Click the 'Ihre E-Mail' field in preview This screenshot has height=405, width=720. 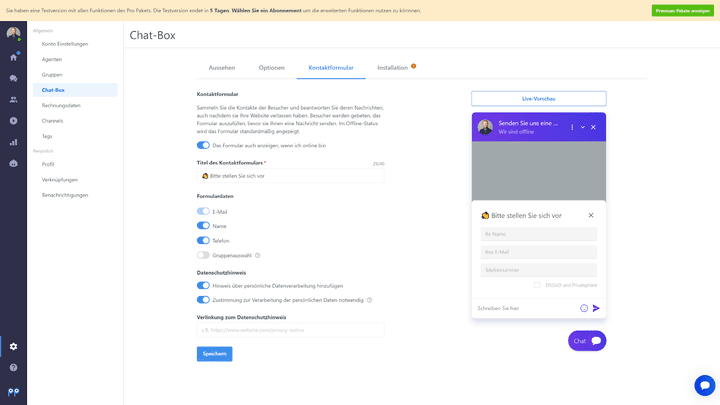click(539, 252)
